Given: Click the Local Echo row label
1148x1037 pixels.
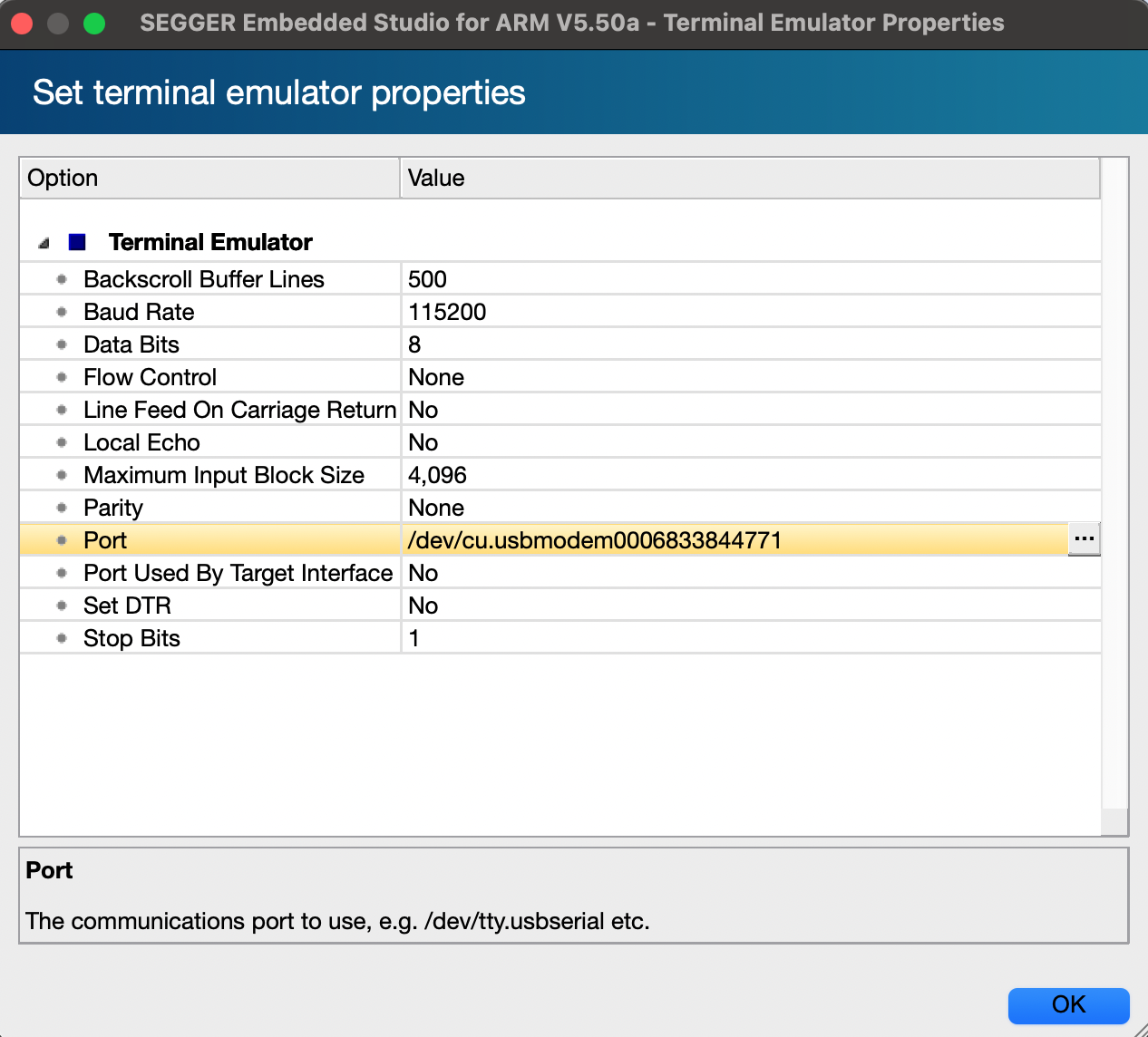Looking at the screenshot, I should tap(141, 441).
